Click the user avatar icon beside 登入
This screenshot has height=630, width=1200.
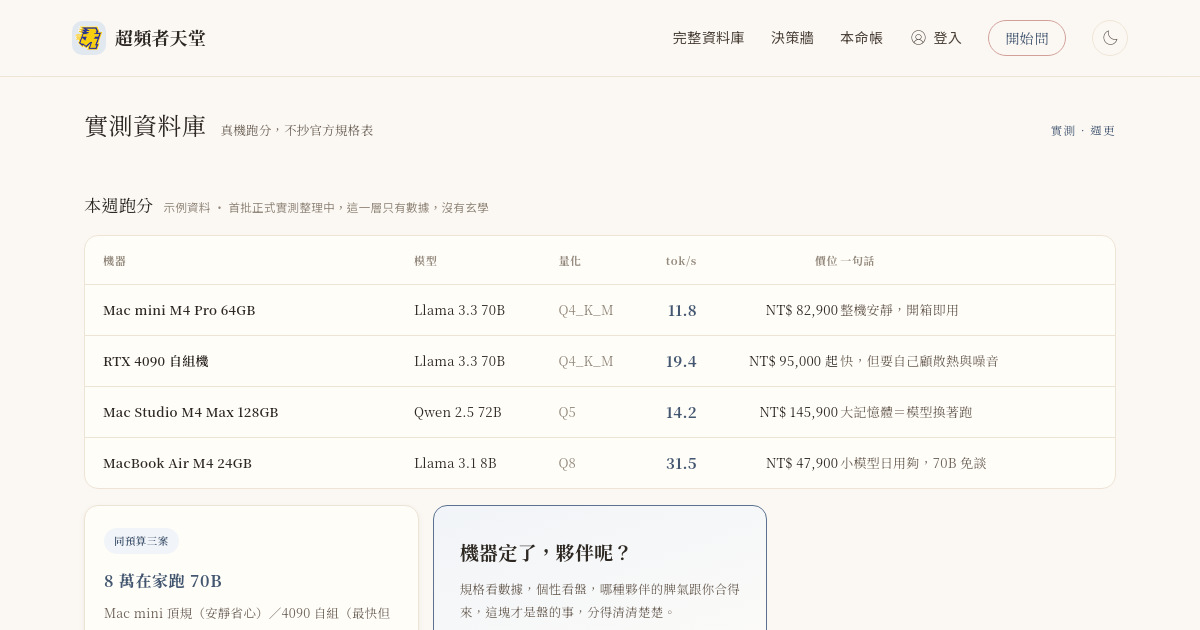pos(918,38)
